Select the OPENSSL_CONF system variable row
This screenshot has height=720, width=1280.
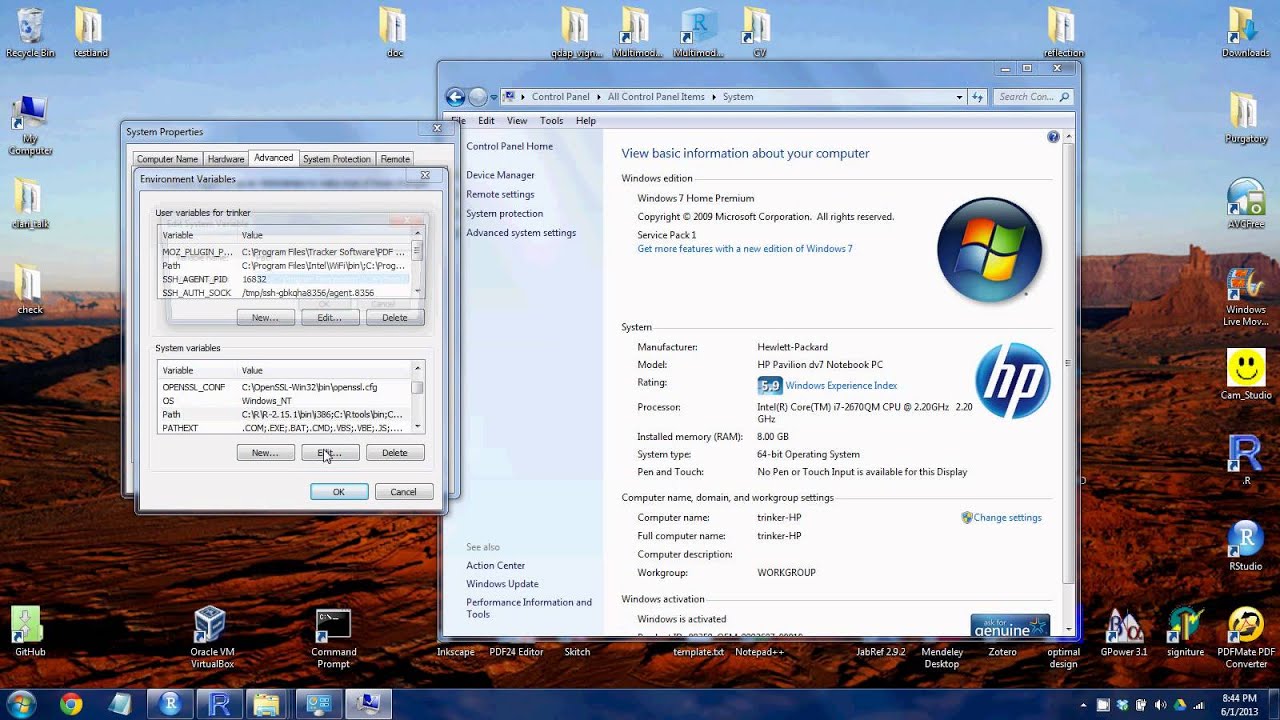pyautogui.click(x=285, y=387)
